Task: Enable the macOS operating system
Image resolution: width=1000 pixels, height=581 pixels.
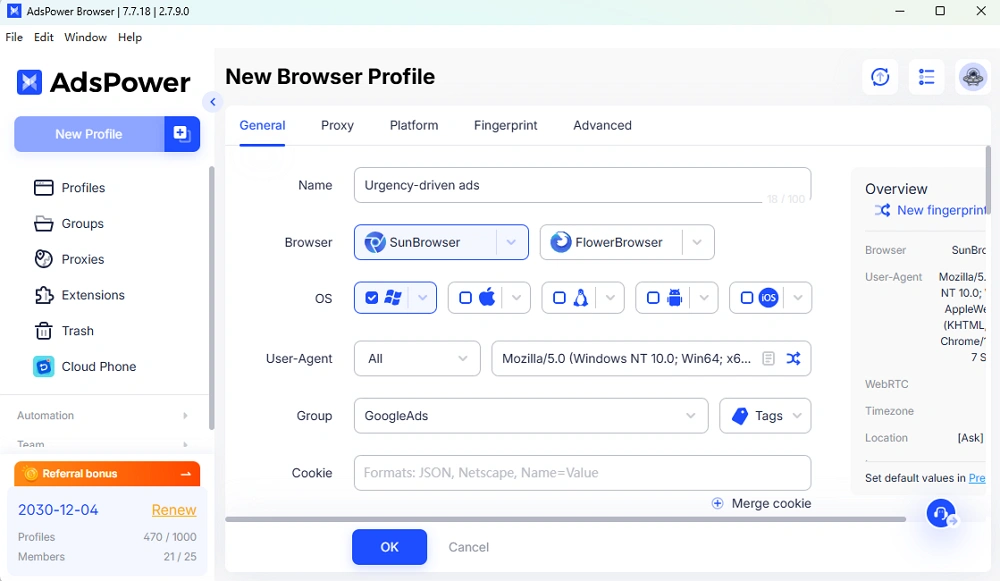Action: coord(464,297)
